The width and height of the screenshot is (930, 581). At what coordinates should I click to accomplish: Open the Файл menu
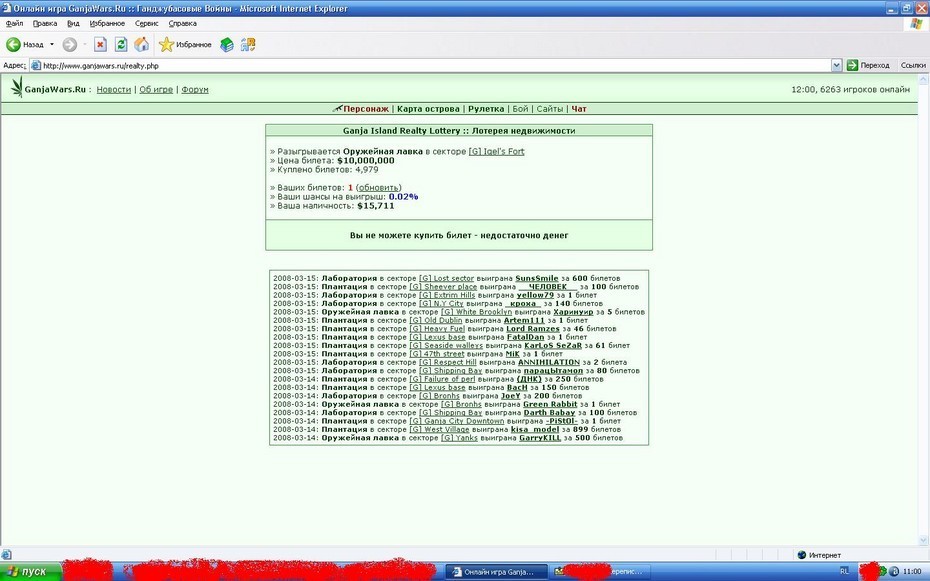14,24
